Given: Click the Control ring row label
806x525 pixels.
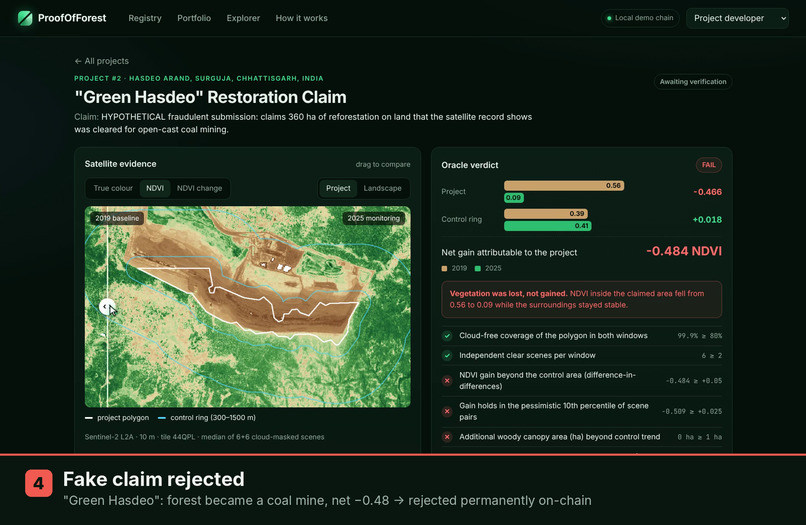Looking at the screenshot, I should (x=462, y=220).
